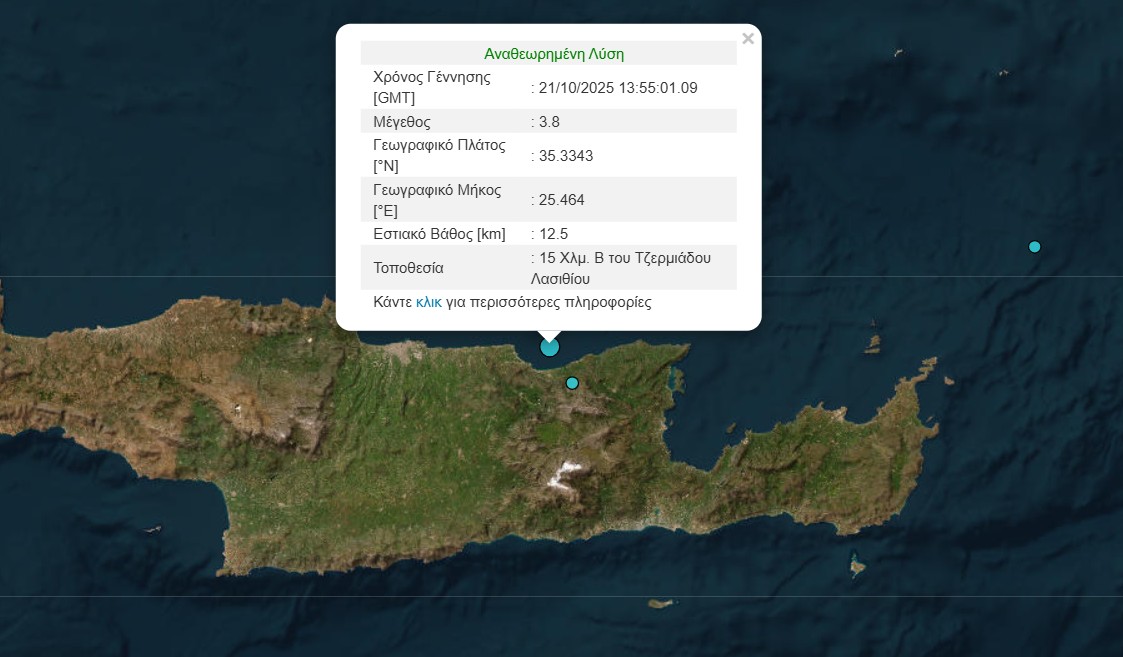Click the origin time 21/10/2025 13:55:01.09
This screenshot has height=657, width=1123.
point(617,88)
